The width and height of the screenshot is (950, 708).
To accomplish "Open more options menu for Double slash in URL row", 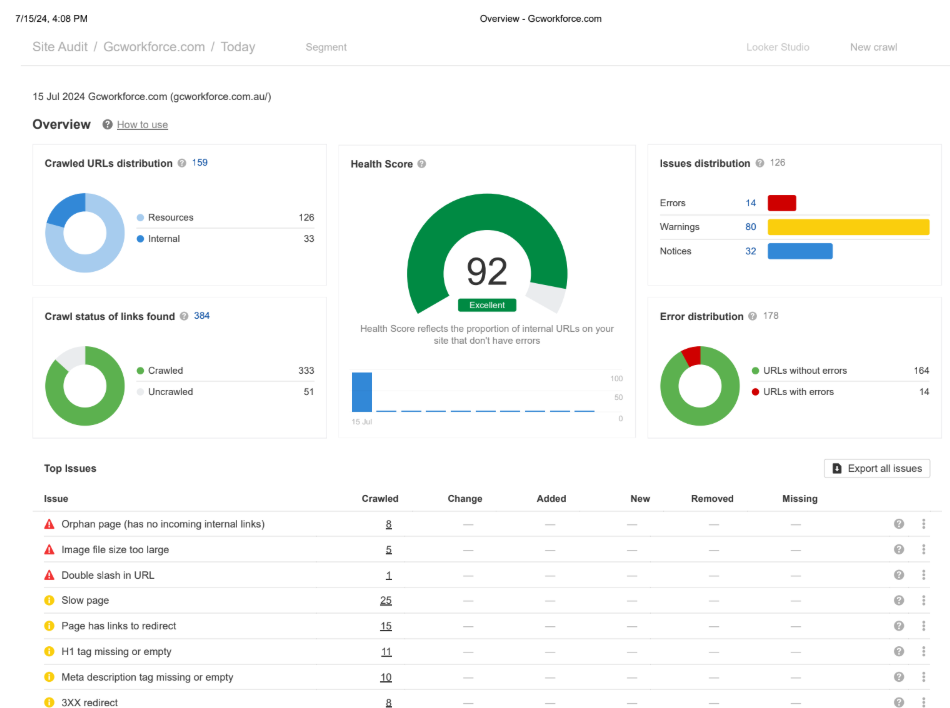I will pos(924,575).
